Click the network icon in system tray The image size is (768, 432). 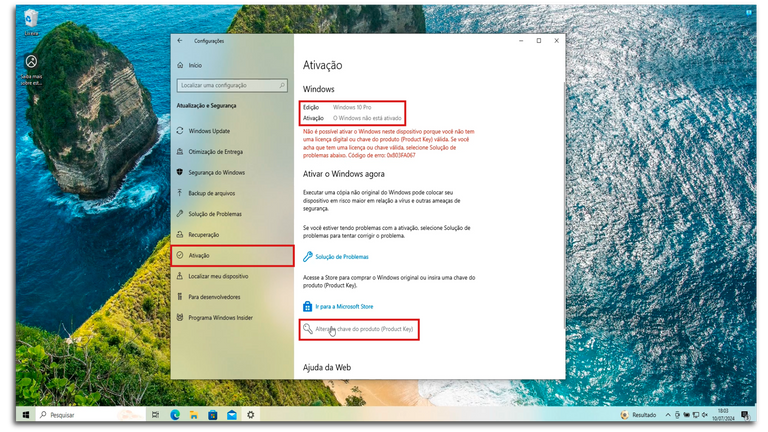click(x=696, y=415)
